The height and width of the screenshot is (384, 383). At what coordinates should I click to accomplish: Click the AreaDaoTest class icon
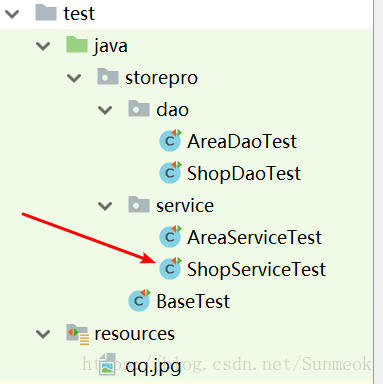click(170, 141)
